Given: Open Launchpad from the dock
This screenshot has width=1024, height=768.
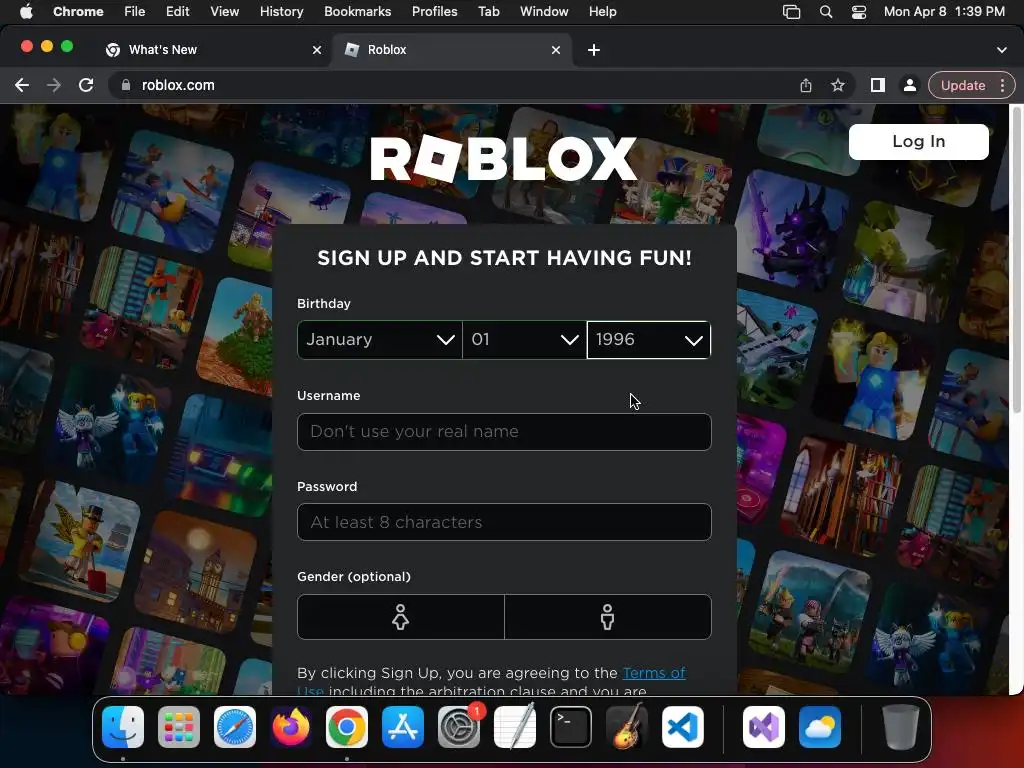Looking at the screenshot, I should (179, 727).
